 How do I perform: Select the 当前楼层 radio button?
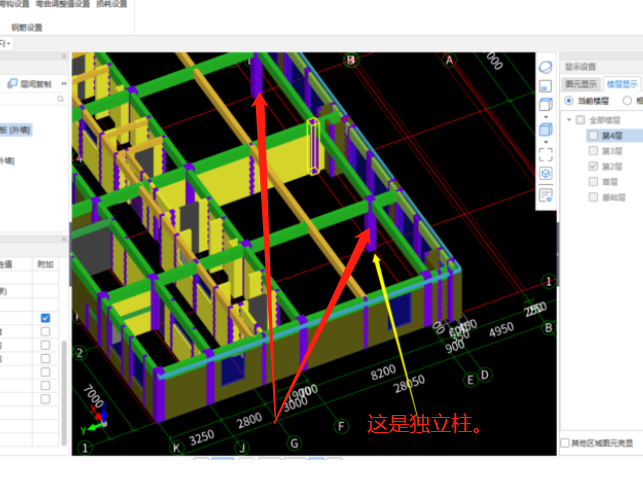point(569,101)
